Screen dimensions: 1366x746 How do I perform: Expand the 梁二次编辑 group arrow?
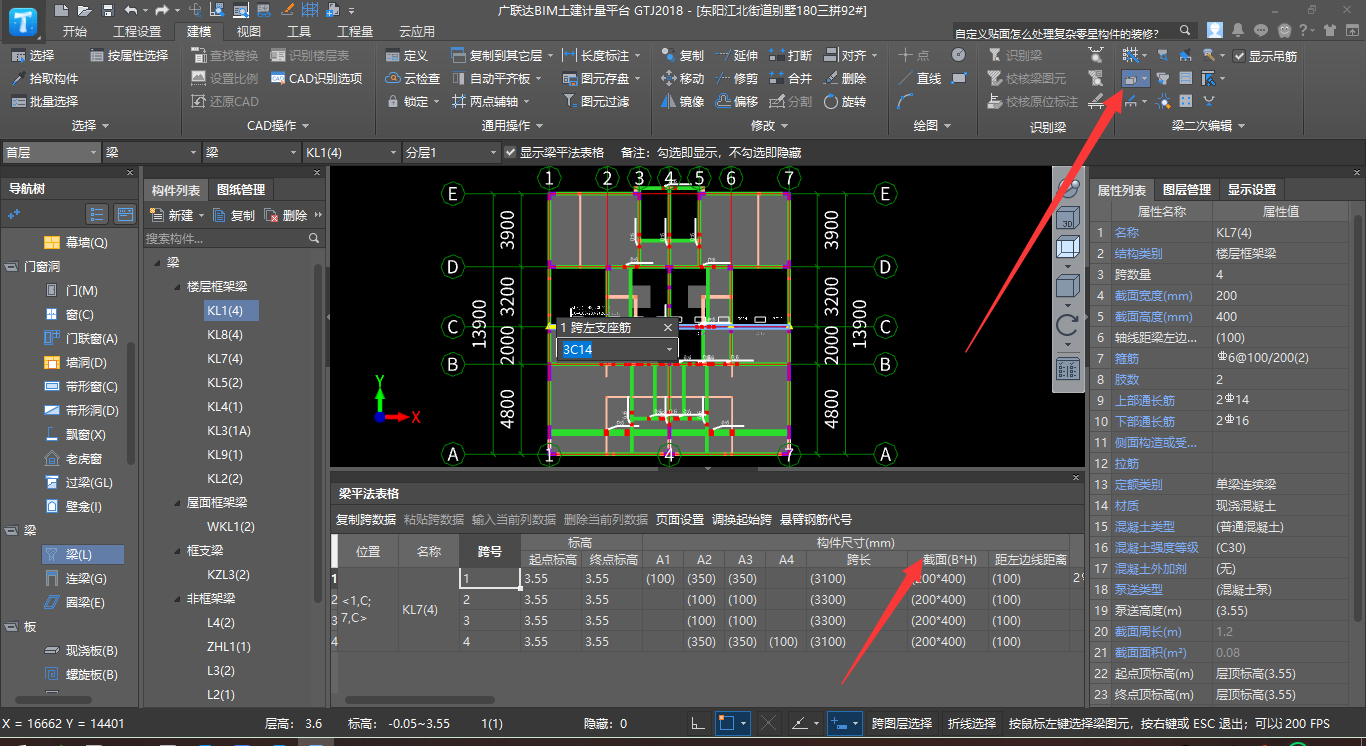click(1242, 126)
